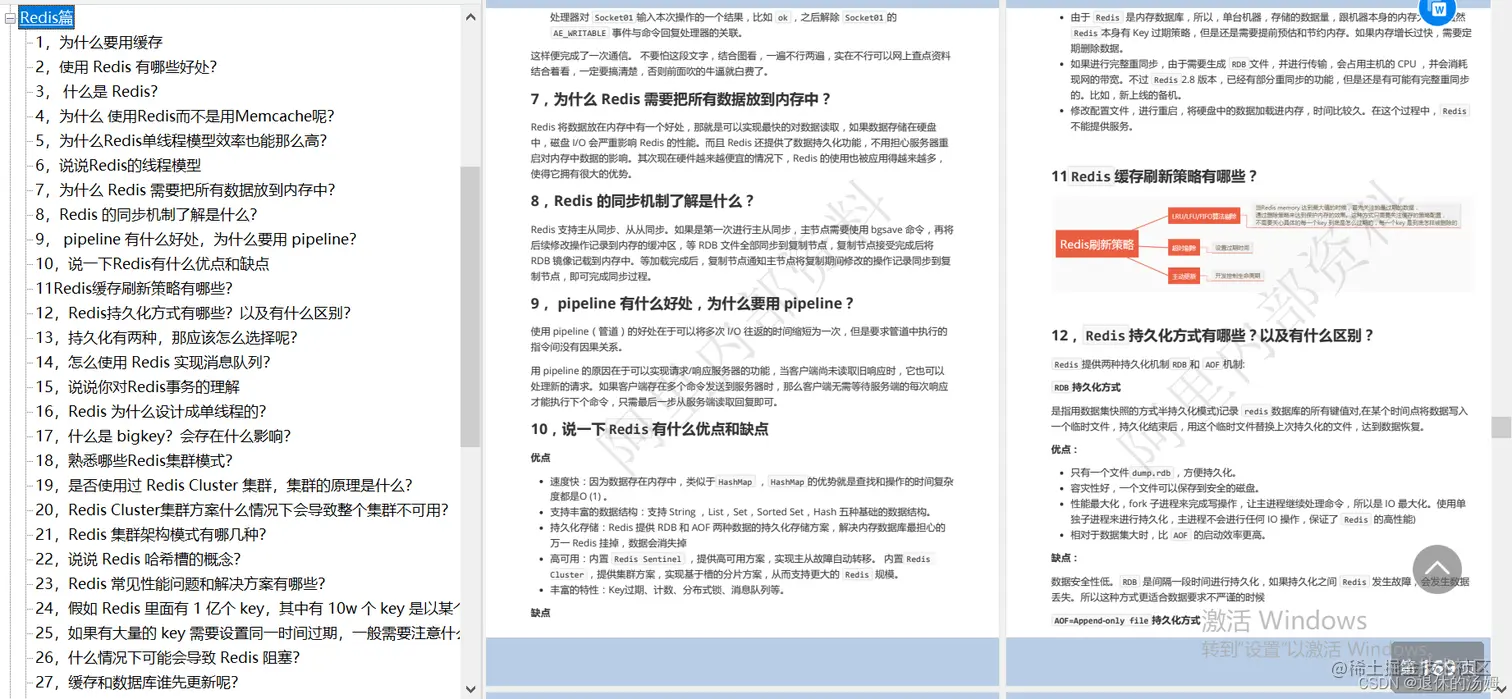Select the Redis篇 root bookmark
Image resolution: width=1512 pixels, height=699 pixels.
tap(46, 17)
